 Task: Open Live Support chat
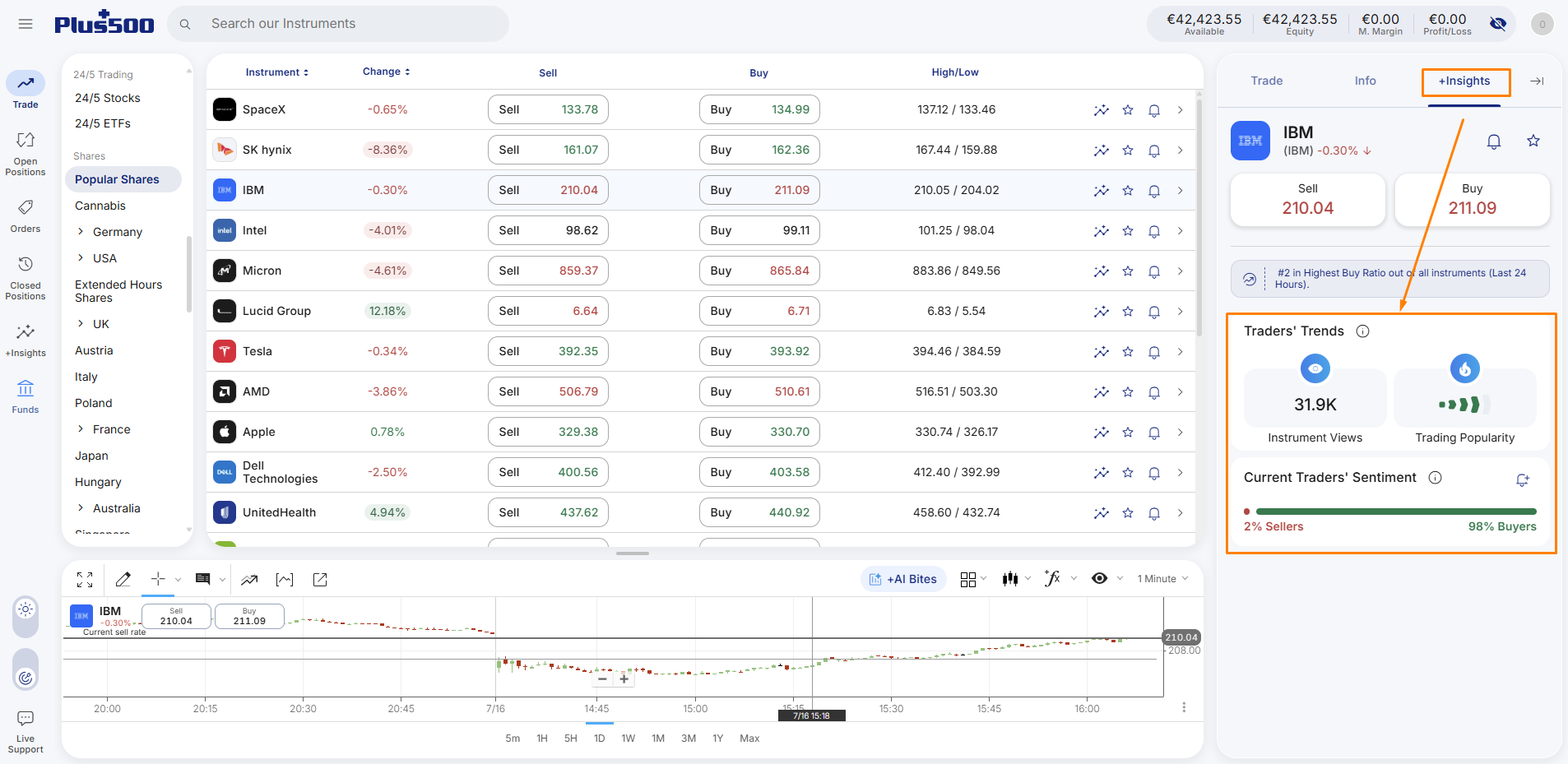tap(26, 732)
